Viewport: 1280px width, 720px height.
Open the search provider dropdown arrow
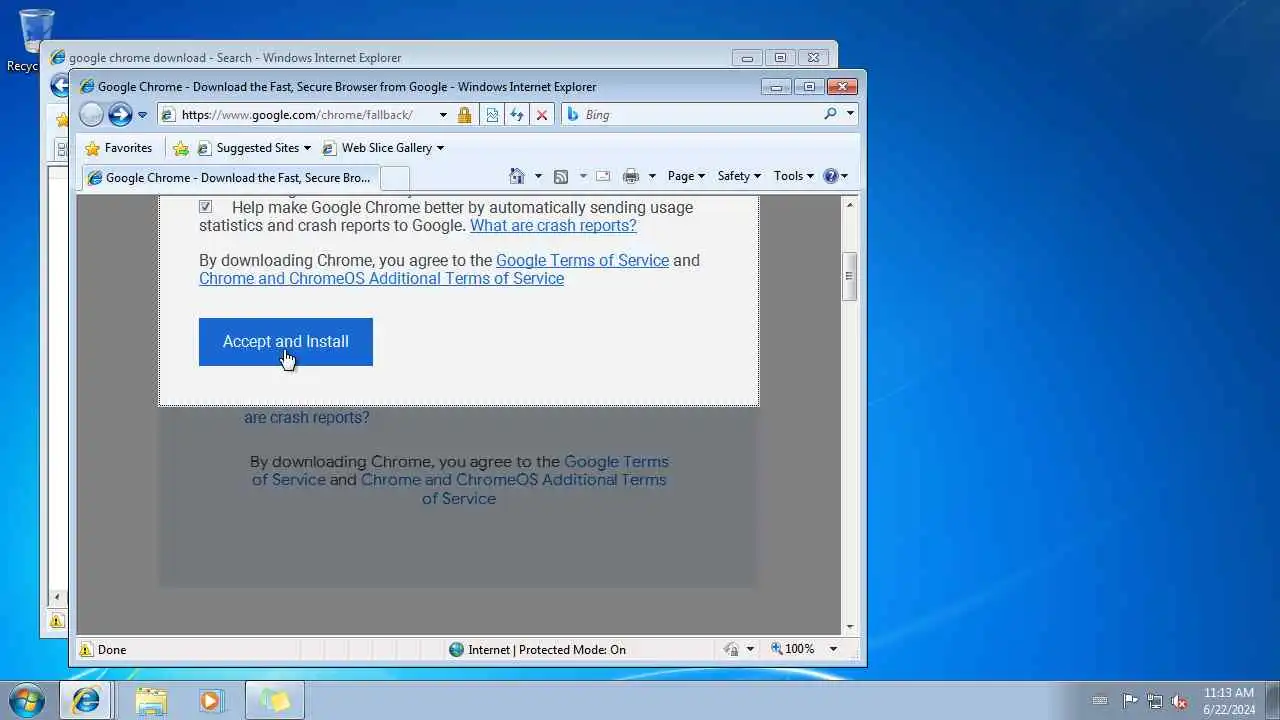850,114
